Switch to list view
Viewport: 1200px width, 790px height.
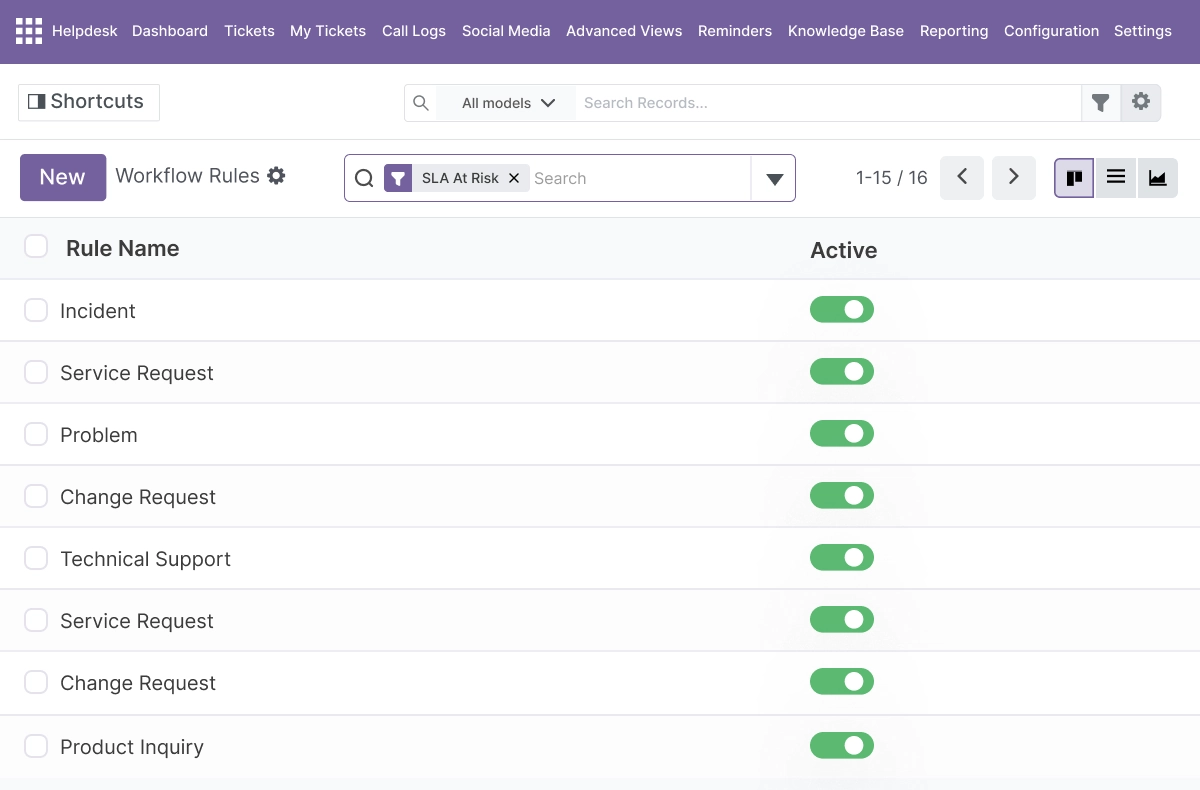coord(1116,178)
